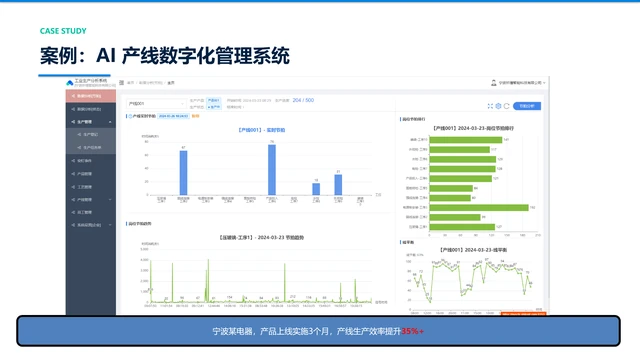Open the 生产任务单 submenu item
The width and height of the screenshot is (640, 360).
tap(91, 147)
